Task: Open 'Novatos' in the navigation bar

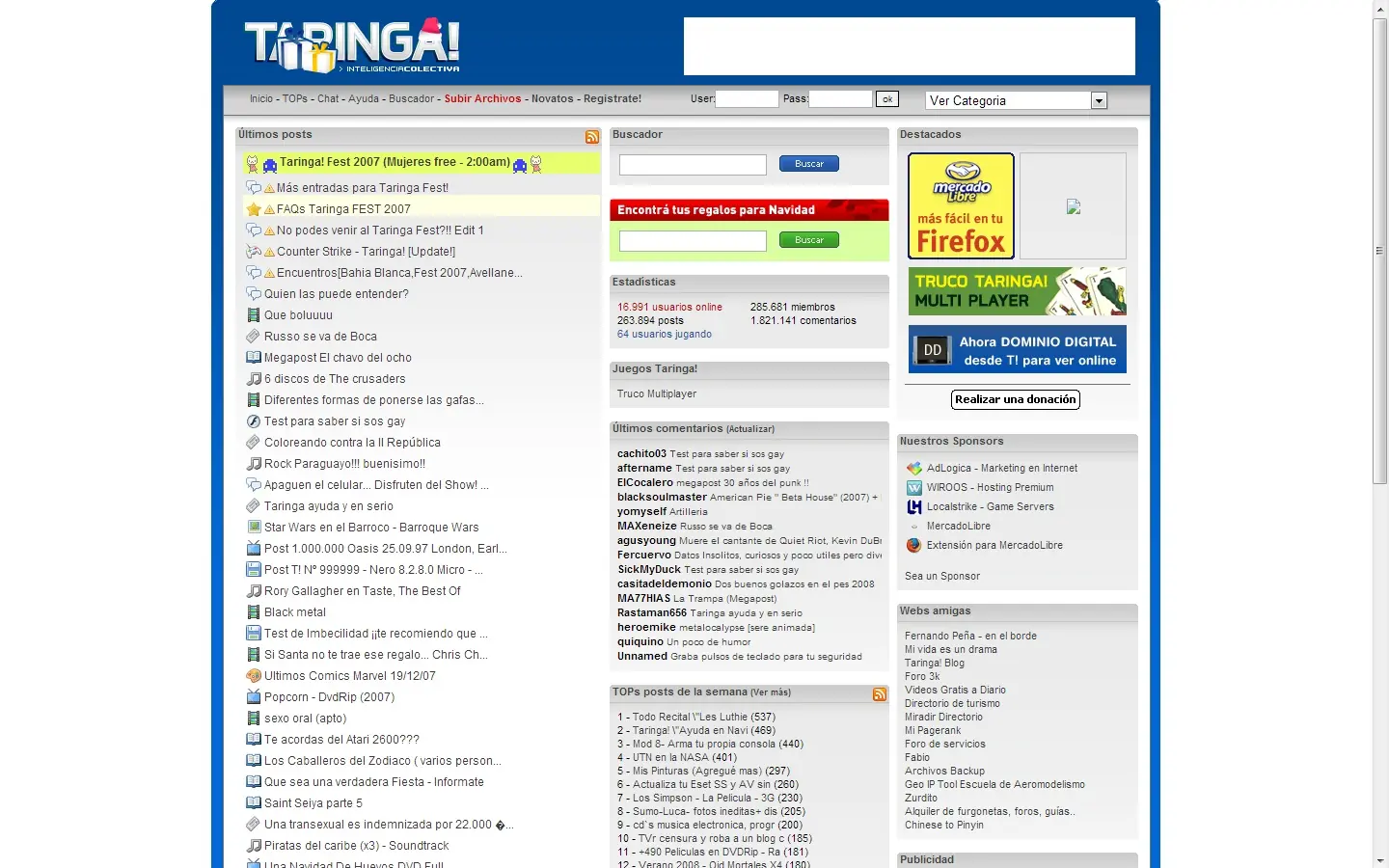Action: (x=553, y=99)
